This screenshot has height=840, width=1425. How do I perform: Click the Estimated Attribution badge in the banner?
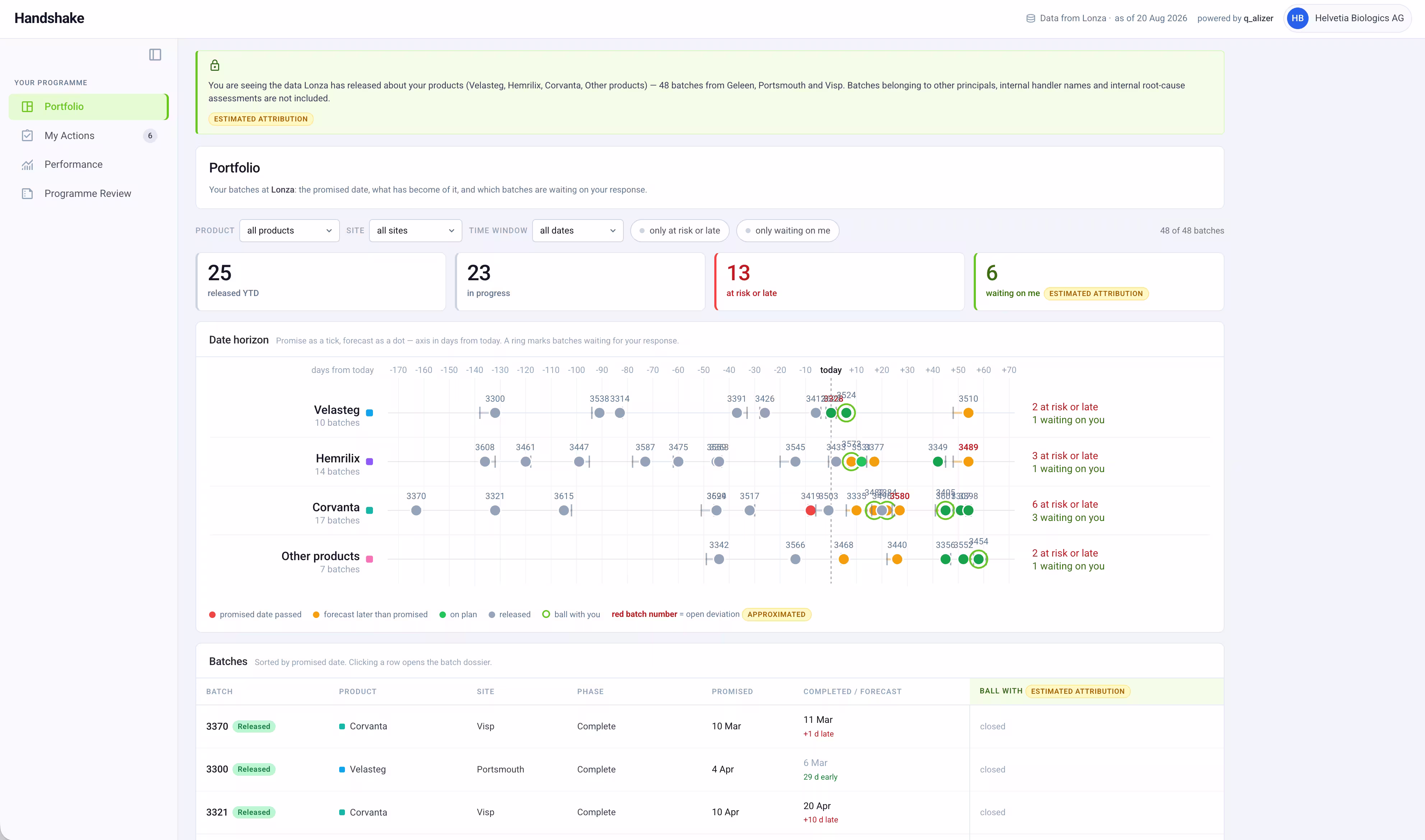(261, 119)
